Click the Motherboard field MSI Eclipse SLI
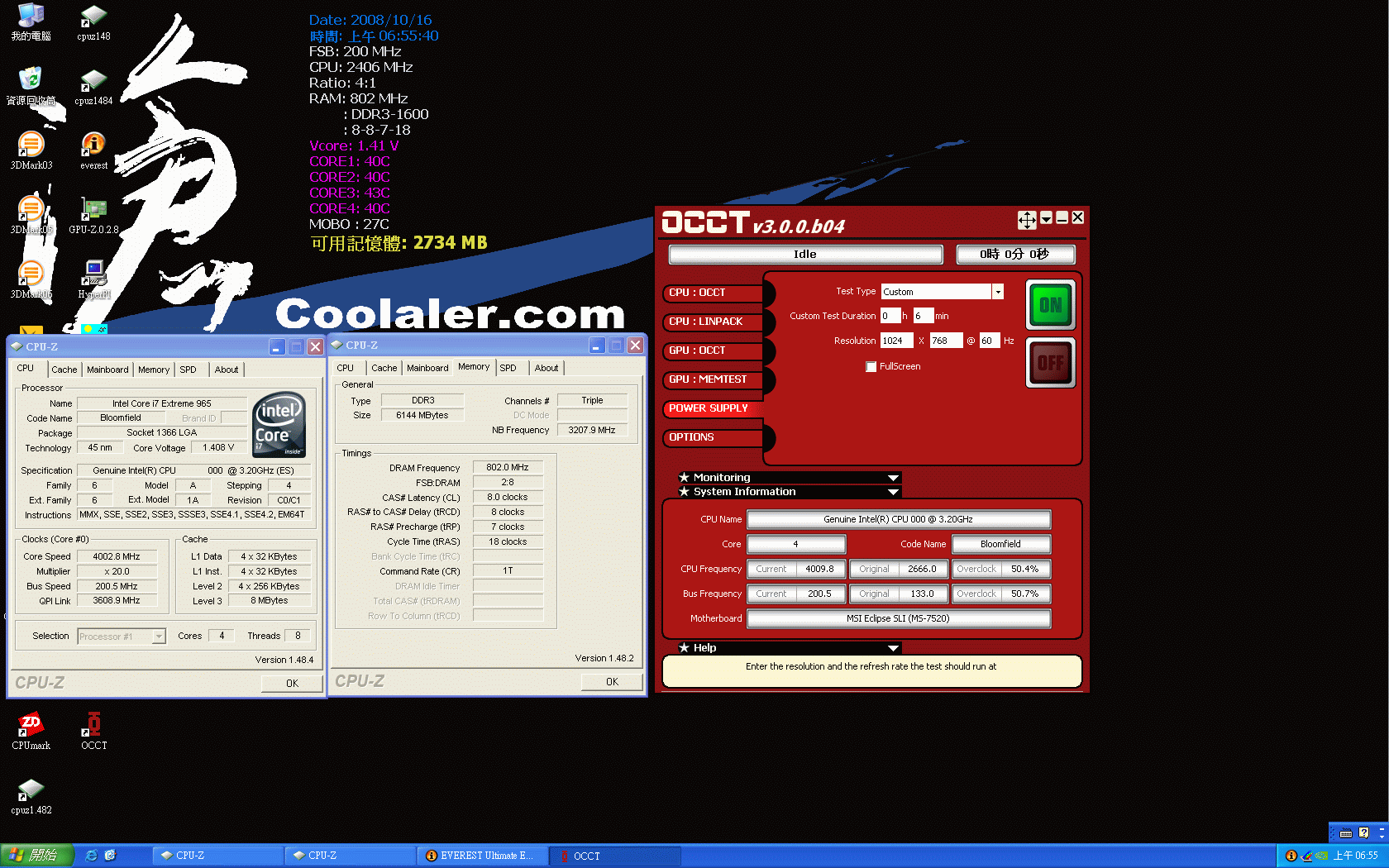The width and height of the screenshot is (1389, 868). (x=898, y=618)
